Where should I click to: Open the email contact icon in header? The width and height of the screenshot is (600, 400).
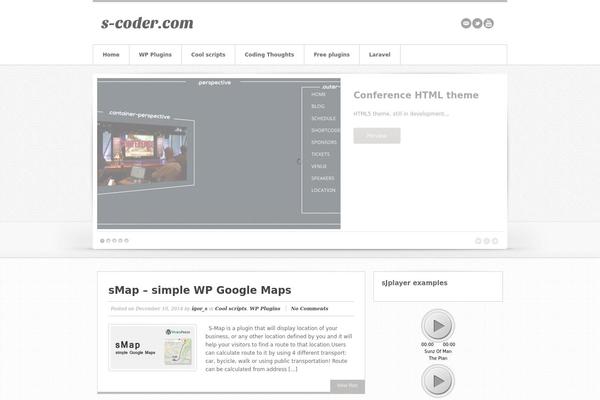pyautogui.click(x=466, y=23)
